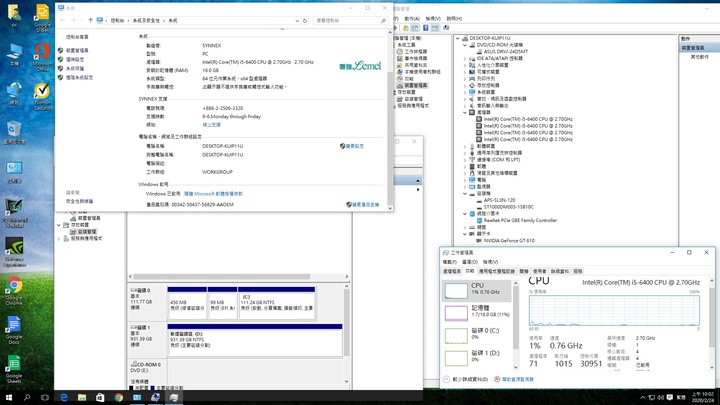The height and width of the screenshot is (405, 720).
Task: Click Change settings link beside computer name
Action: coord(352,146)
